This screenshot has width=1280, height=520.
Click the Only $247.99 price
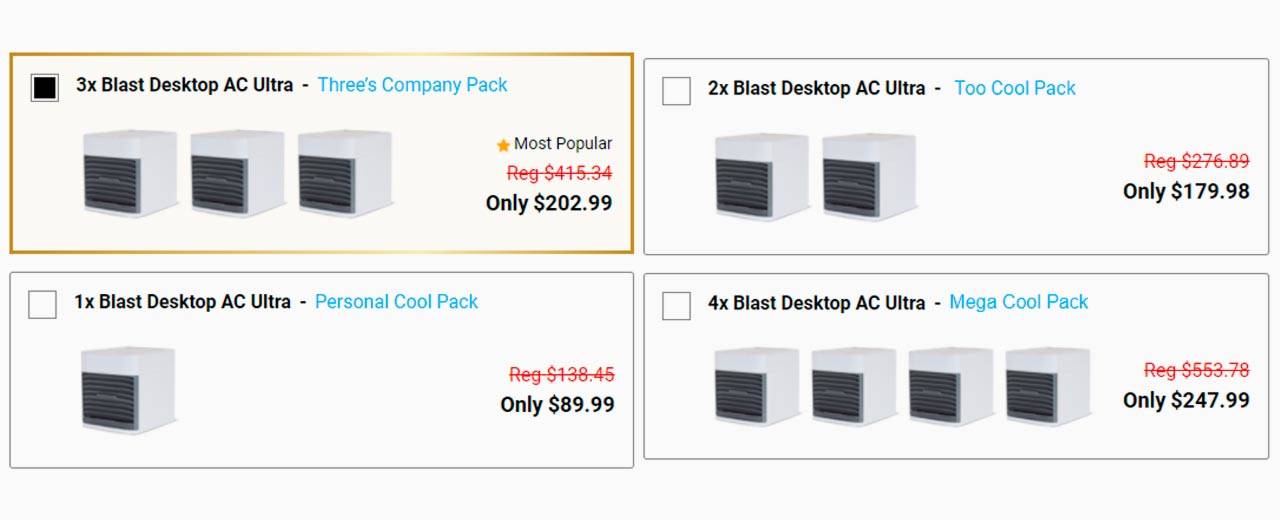1186,400
